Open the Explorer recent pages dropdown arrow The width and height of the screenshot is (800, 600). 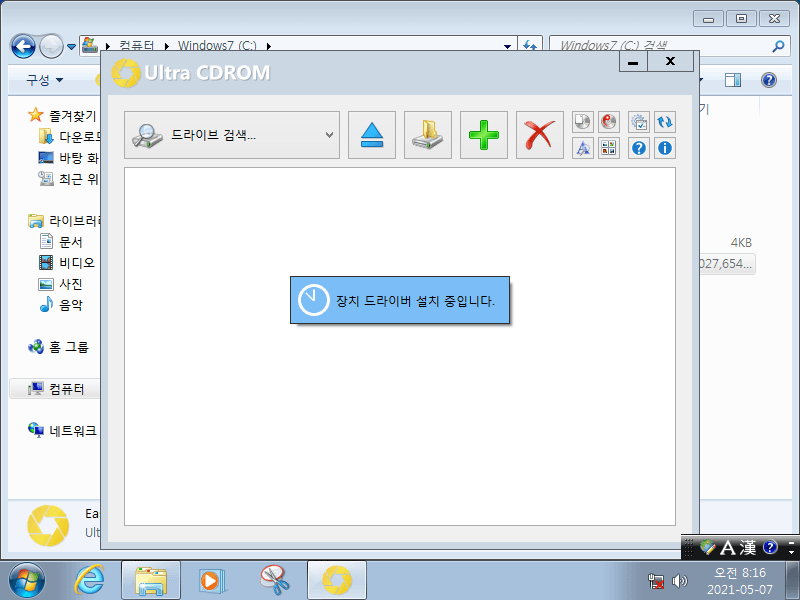tap(71, 47)
